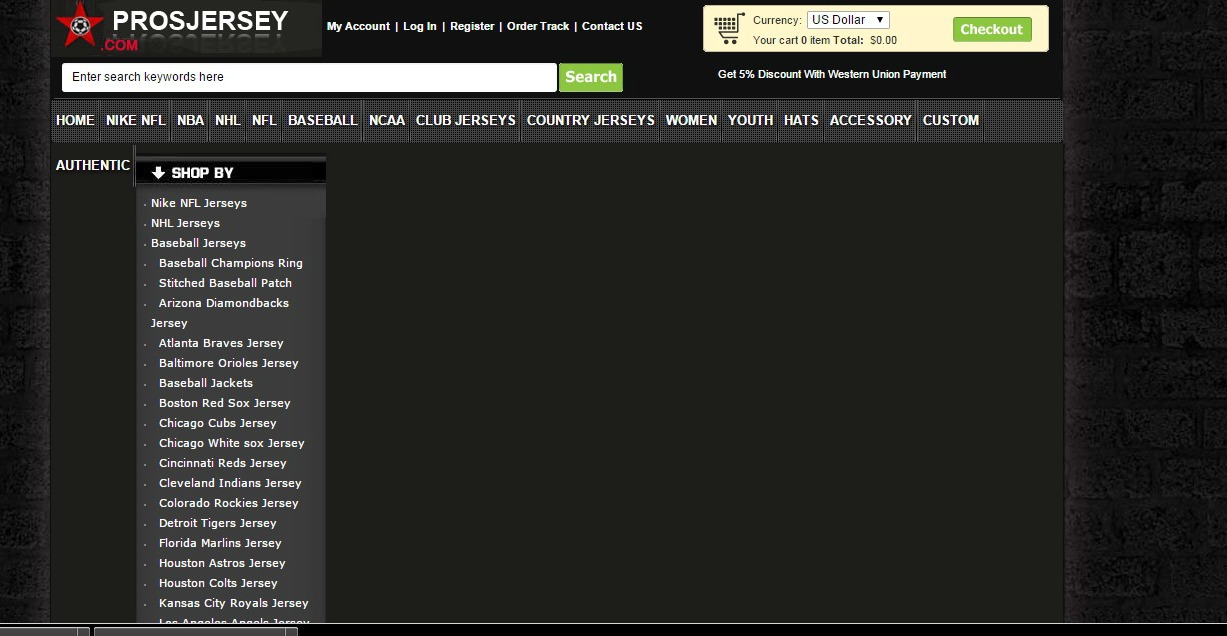The height and width of the screenshot is (636, 1227).
Task: Switch to the BASEBALL menu tab
Action: pos(322,120)
